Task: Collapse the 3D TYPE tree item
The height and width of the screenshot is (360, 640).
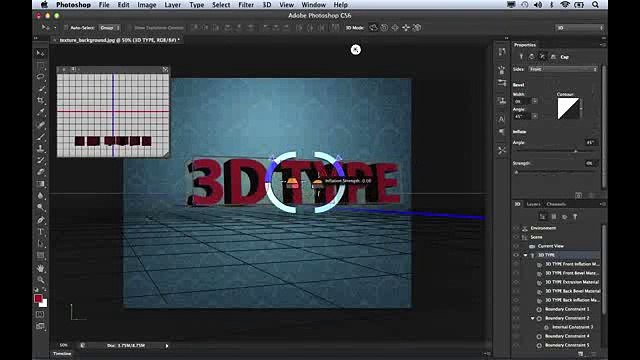Action: pyautogui.click(x=526, y=255)
